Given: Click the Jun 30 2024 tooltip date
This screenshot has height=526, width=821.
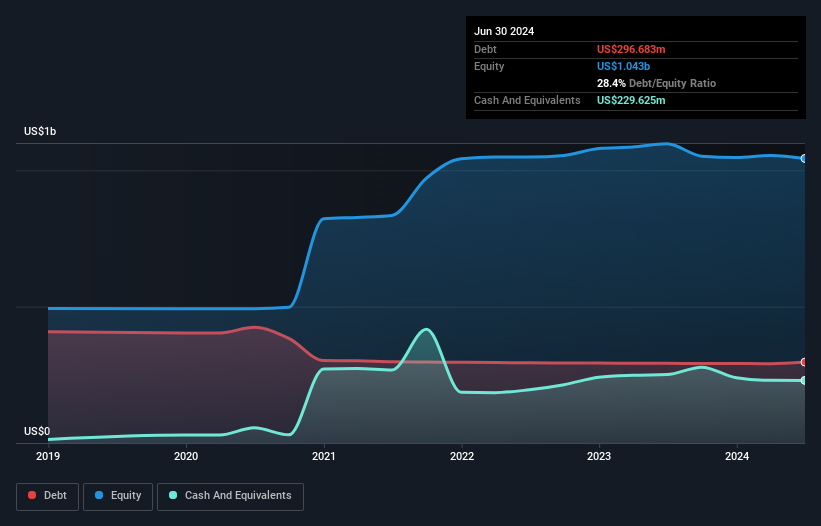Looking at the screenshot, I should coord(504,31).
